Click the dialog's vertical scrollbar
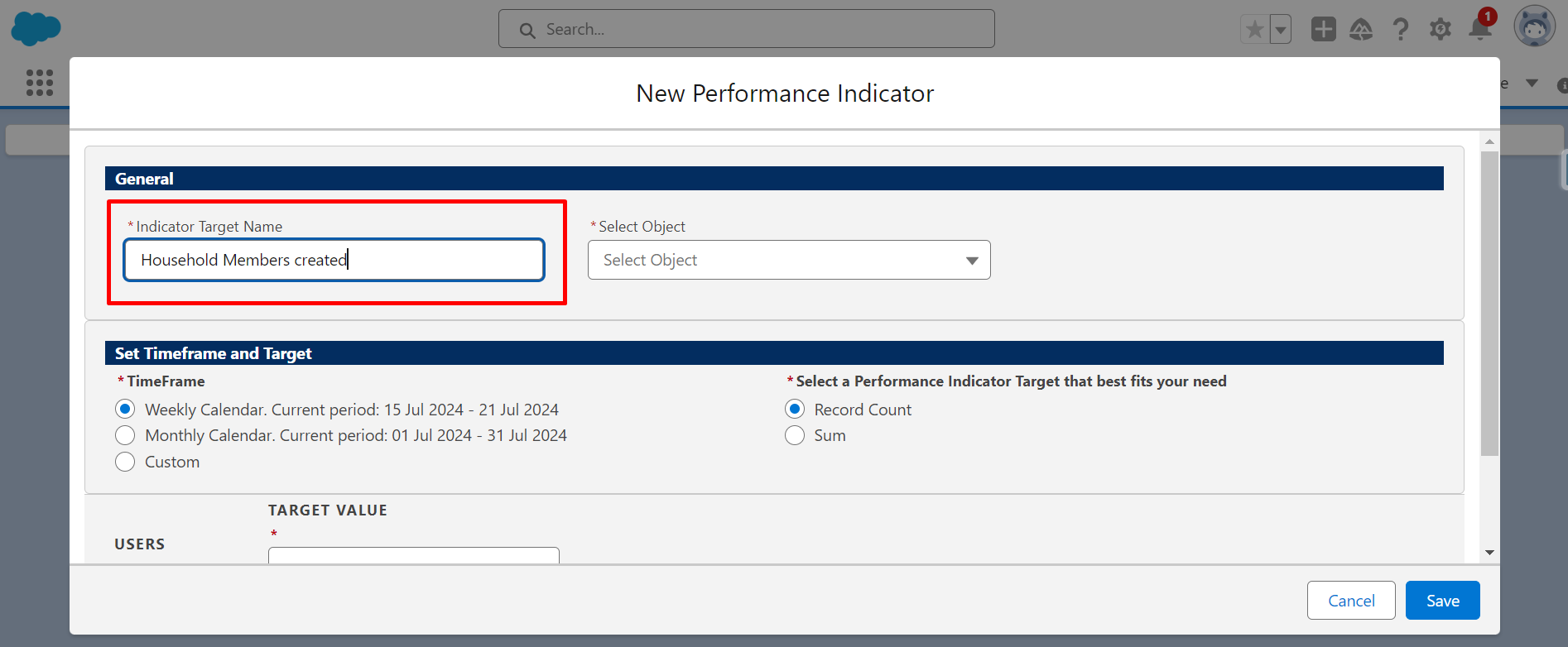The width and height of the screenshot is (1568, 647). [x=1489, y=303]
